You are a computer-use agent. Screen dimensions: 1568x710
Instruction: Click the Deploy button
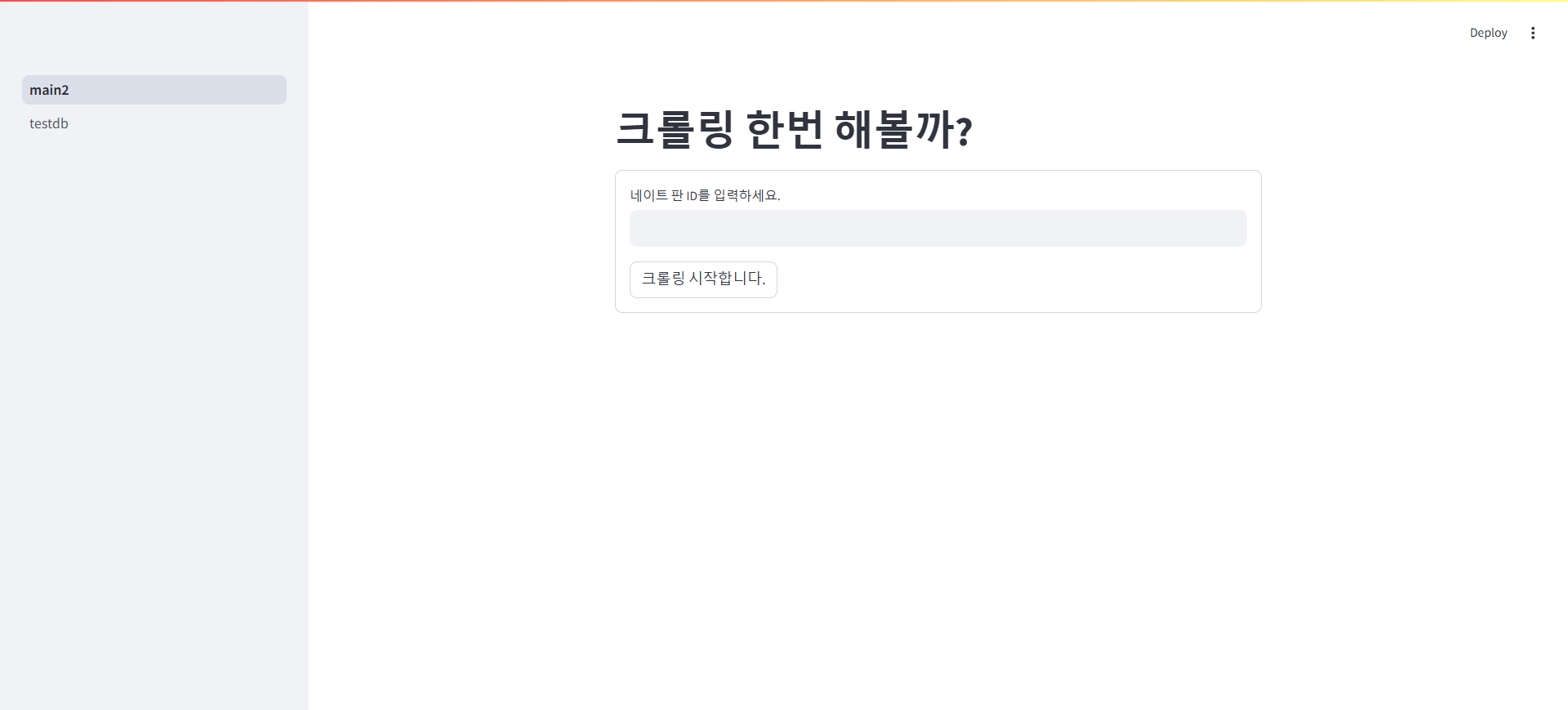1488,33
